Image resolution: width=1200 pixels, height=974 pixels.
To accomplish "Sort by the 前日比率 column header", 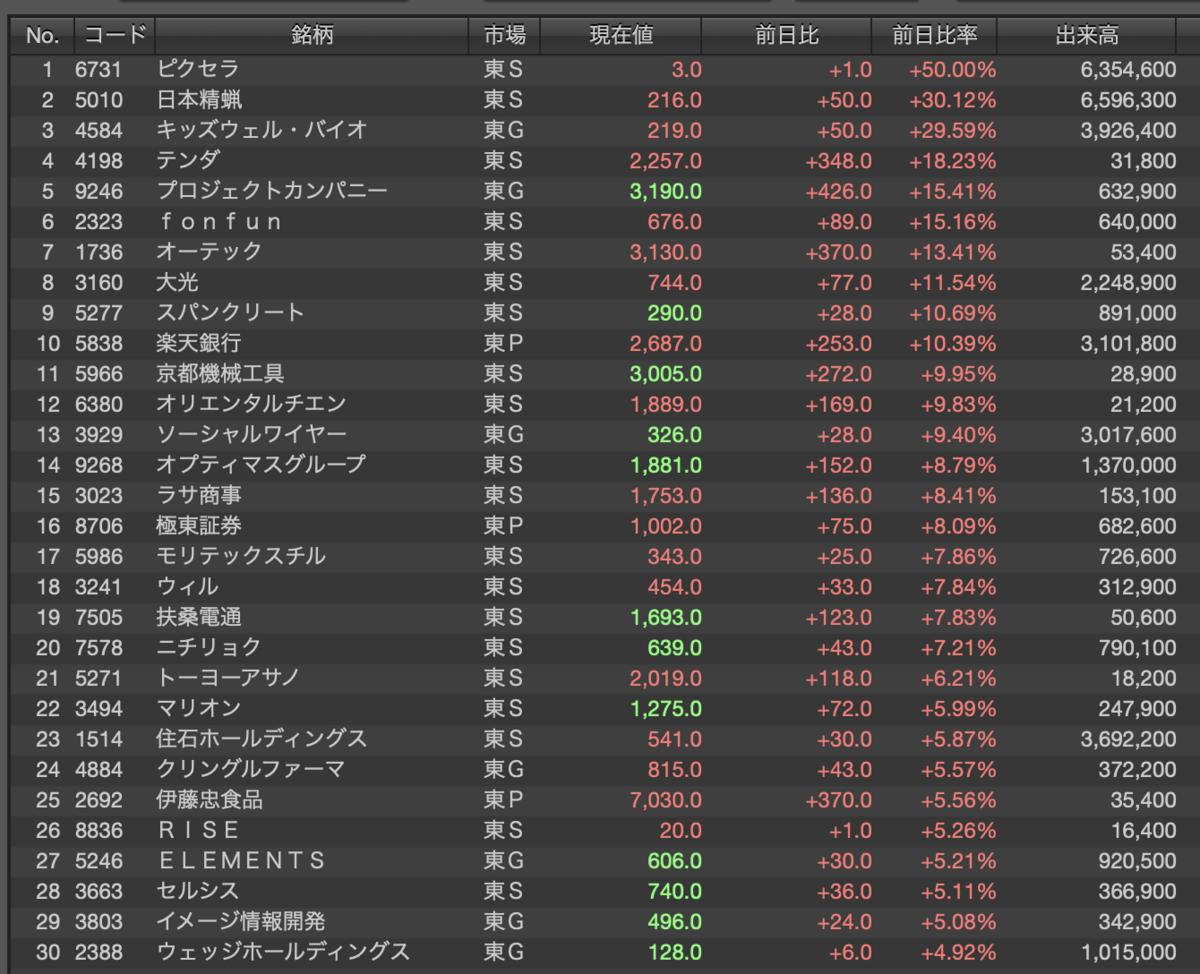I will click(x=935, y=36).
